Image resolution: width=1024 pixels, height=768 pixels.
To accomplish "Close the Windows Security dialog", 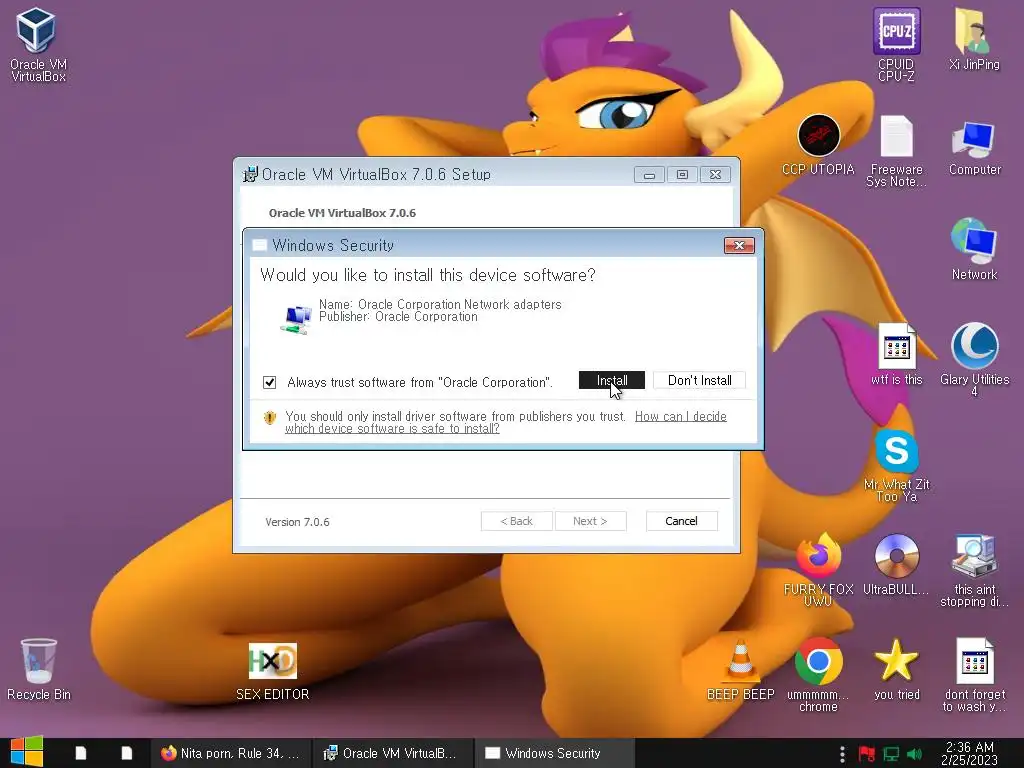I will click(739, 245).
